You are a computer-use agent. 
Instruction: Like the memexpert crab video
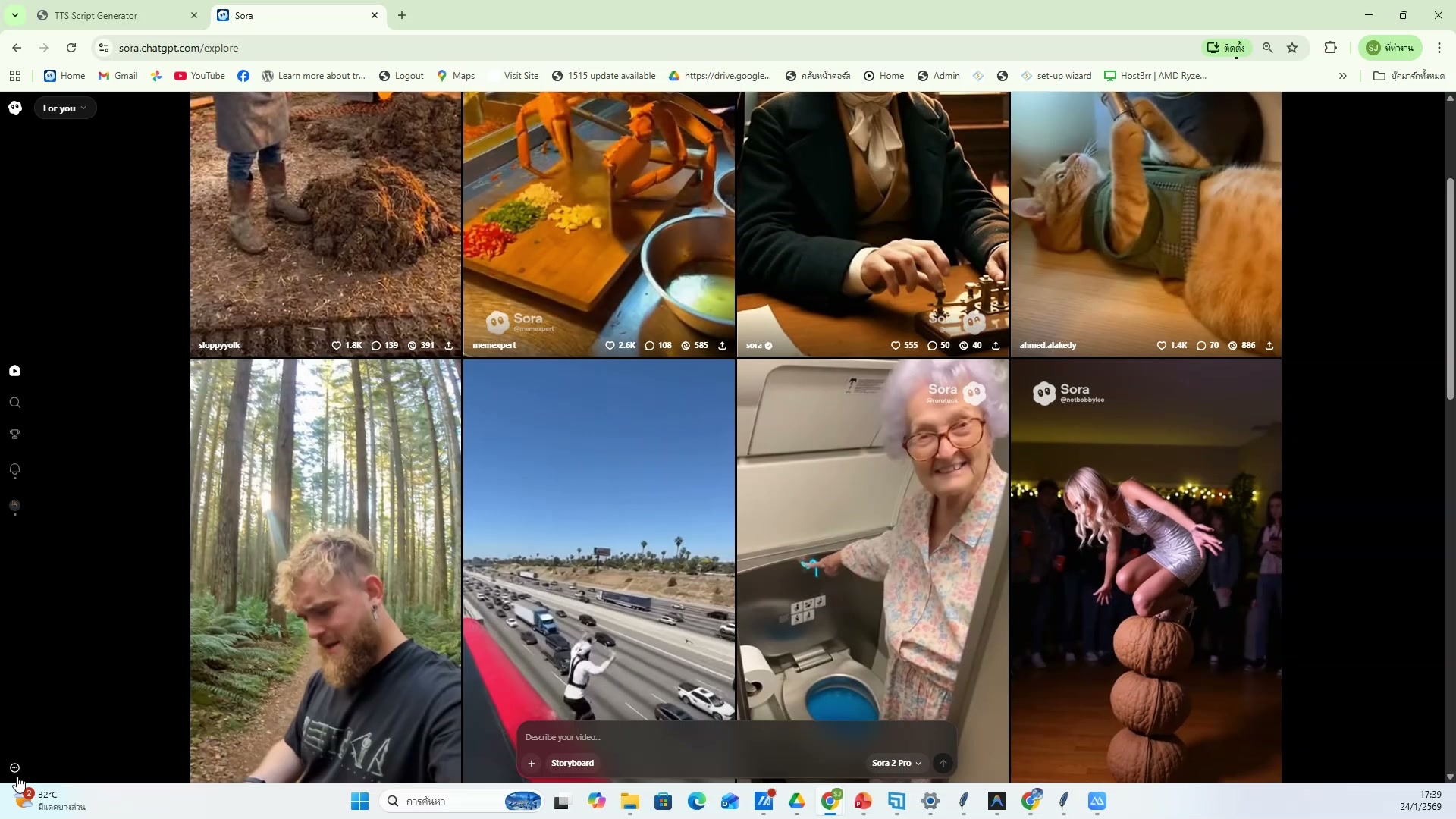(x=610, y=346)
